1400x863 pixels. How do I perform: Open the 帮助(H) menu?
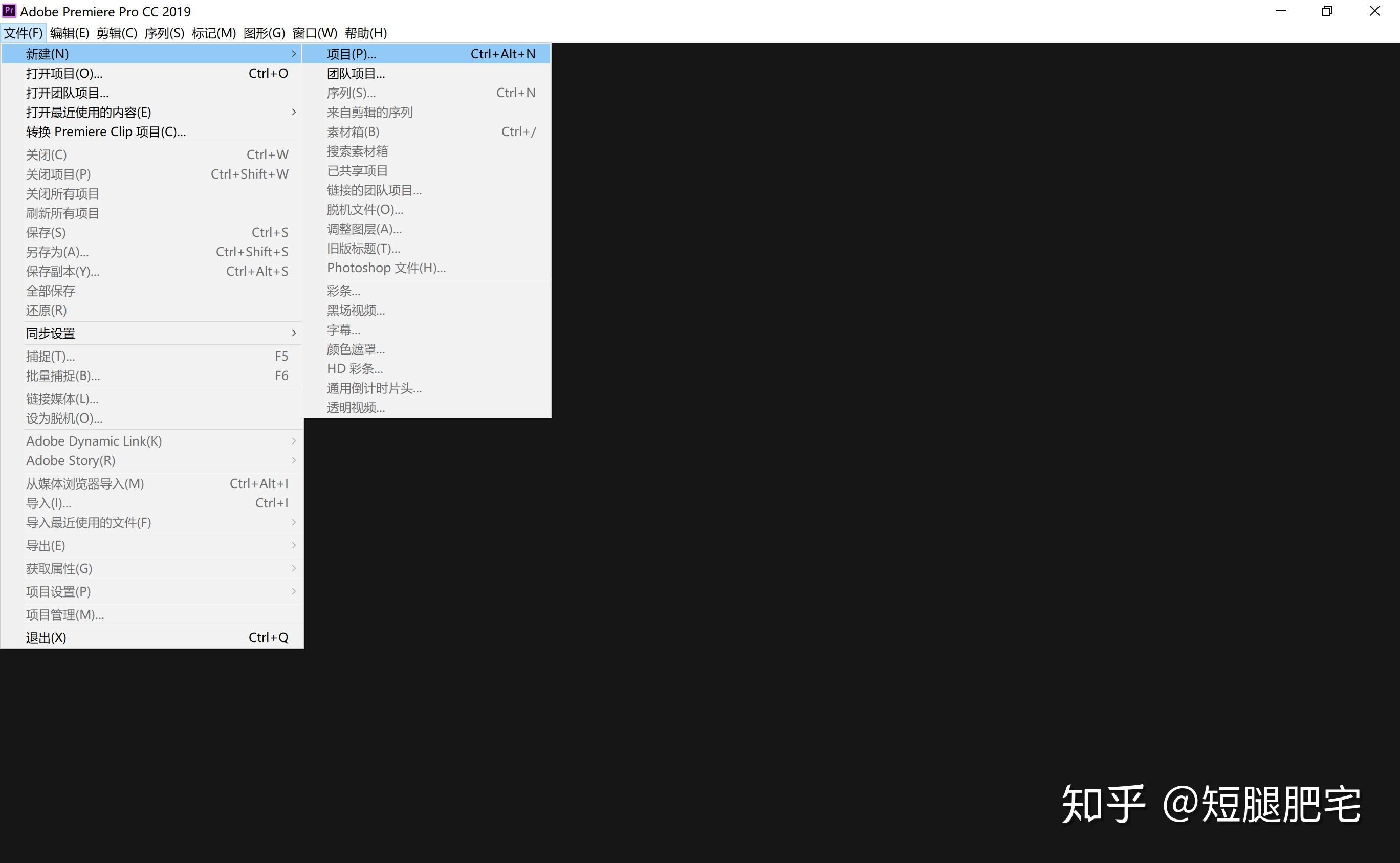click(x=365, y=33)
